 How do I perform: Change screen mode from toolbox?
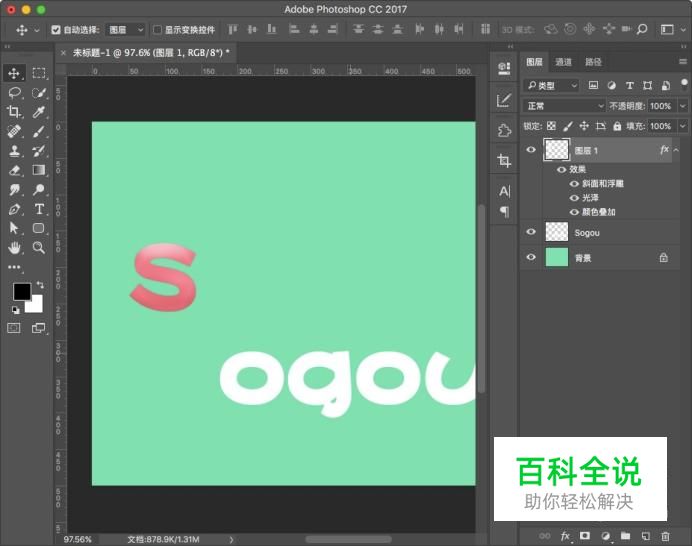38,328
